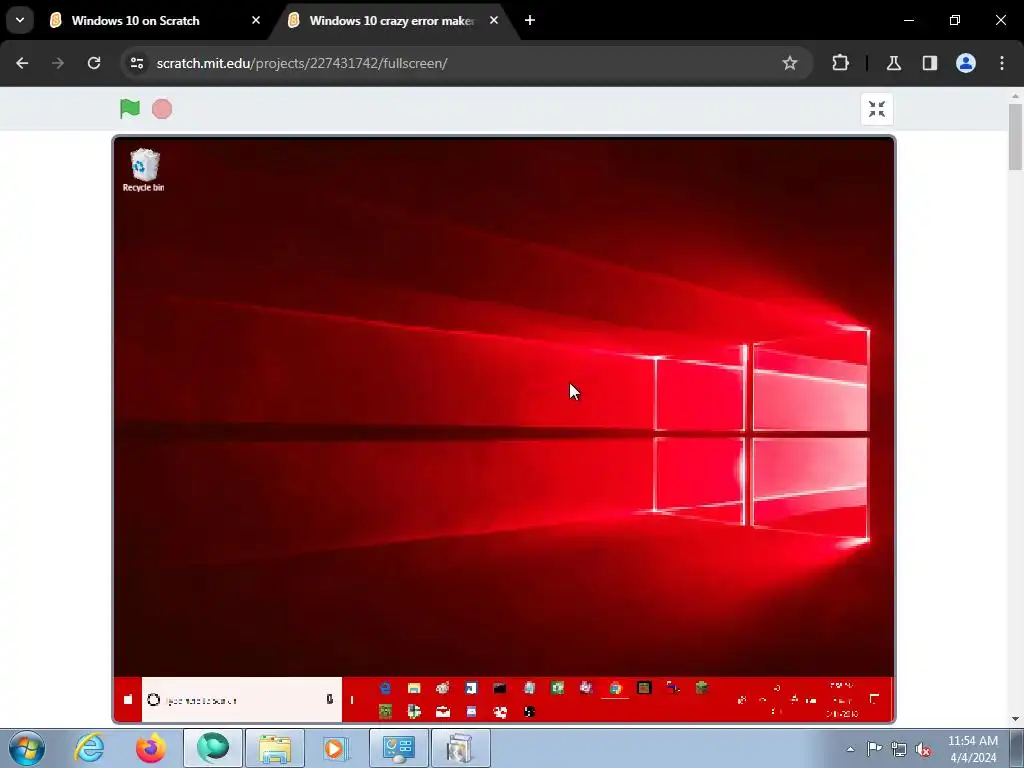The width and height of the screenshot is (1024, 768).
Task: Open Edge icon in simulated taskbar
Action: [385, 688]
